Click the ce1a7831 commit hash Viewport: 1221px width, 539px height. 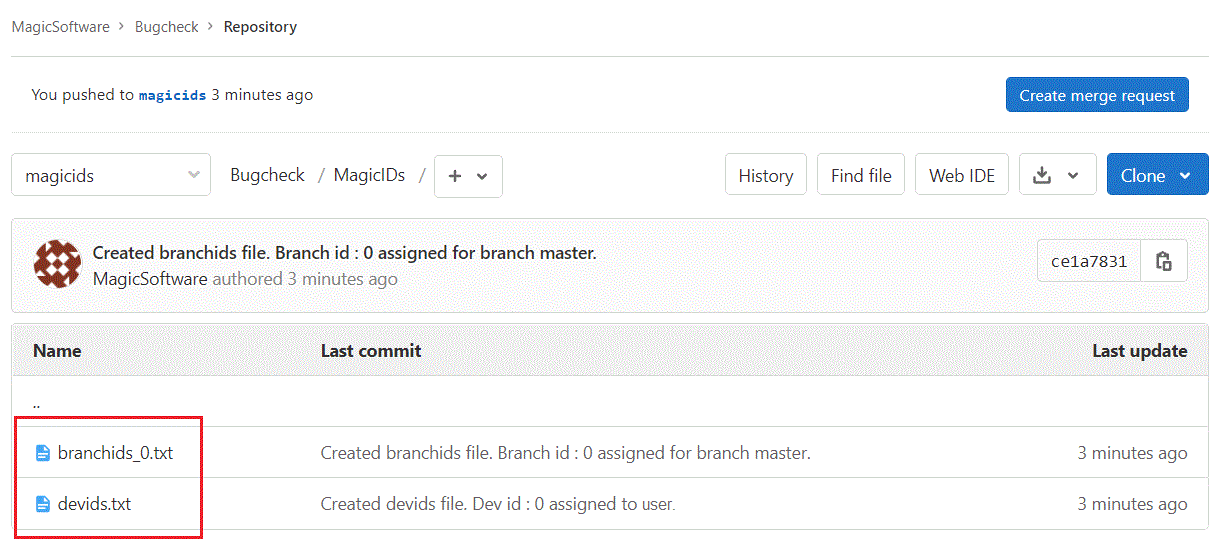[1089, 262]
